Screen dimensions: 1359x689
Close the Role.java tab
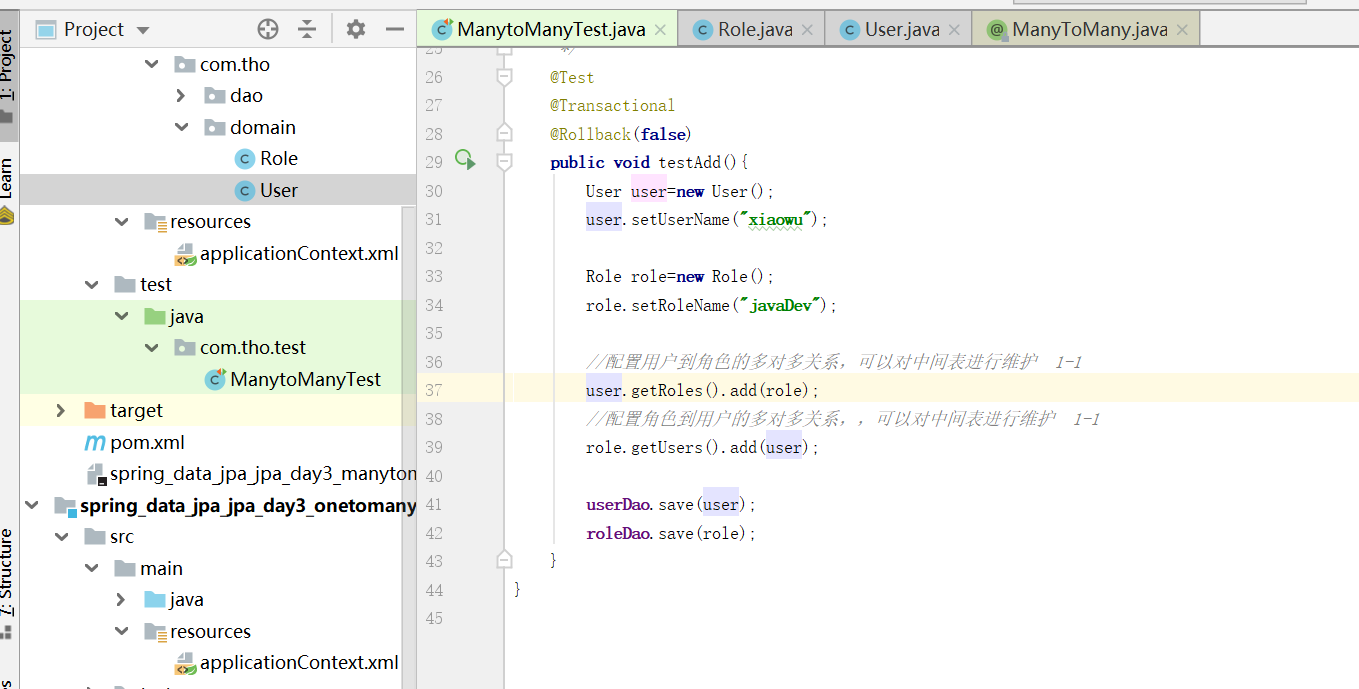[x=807, y=30]
